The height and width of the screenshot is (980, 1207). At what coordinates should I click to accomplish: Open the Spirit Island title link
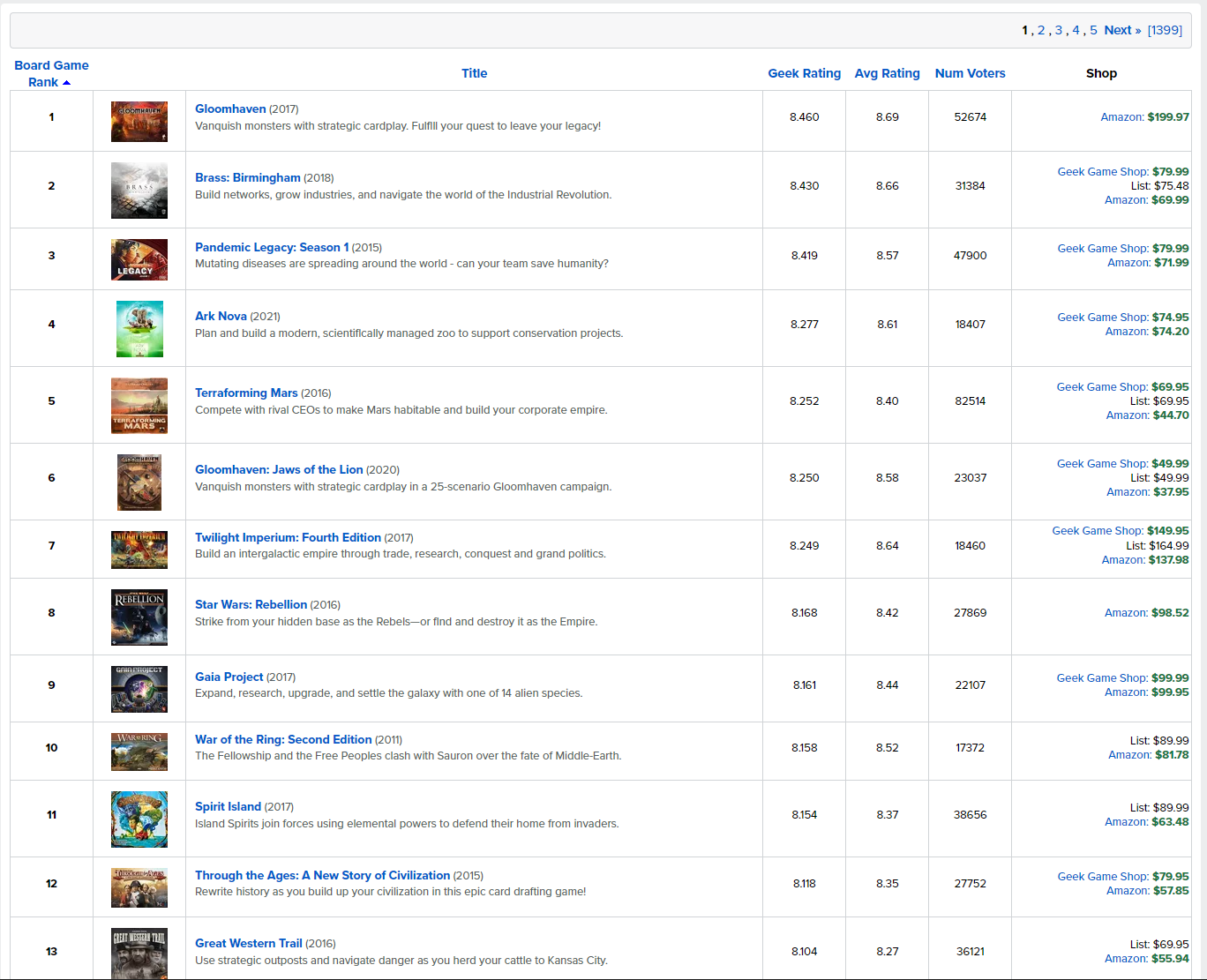228,806
